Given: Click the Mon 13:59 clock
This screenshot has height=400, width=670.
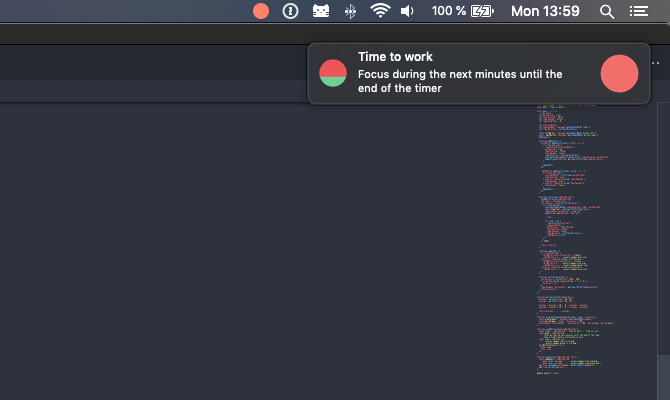Looking at the screenshot, I should coord(545,11).
